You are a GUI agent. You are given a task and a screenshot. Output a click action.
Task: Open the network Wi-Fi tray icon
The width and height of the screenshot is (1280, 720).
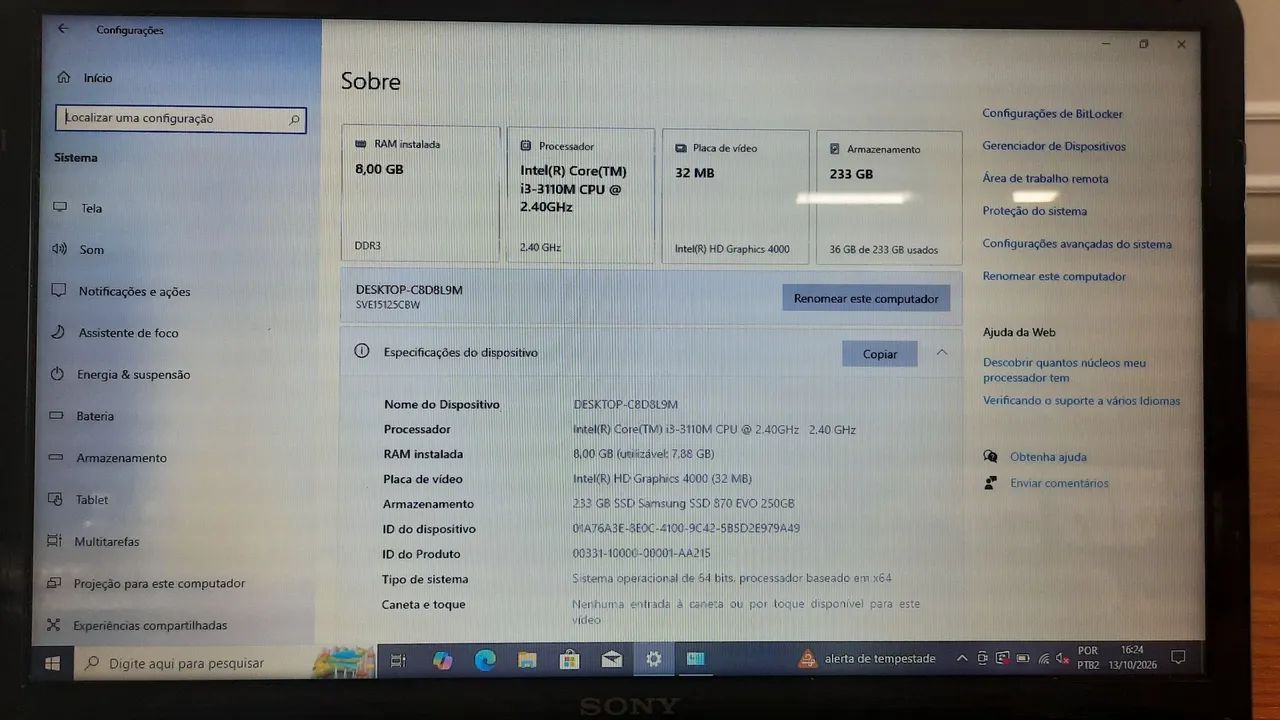click(1044, 659)
